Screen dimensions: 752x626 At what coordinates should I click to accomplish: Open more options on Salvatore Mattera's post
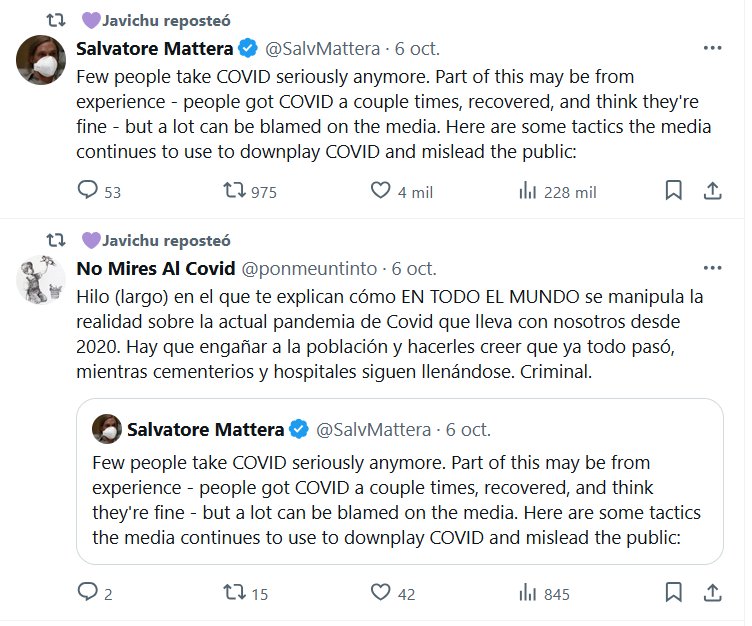pos(712,48)
